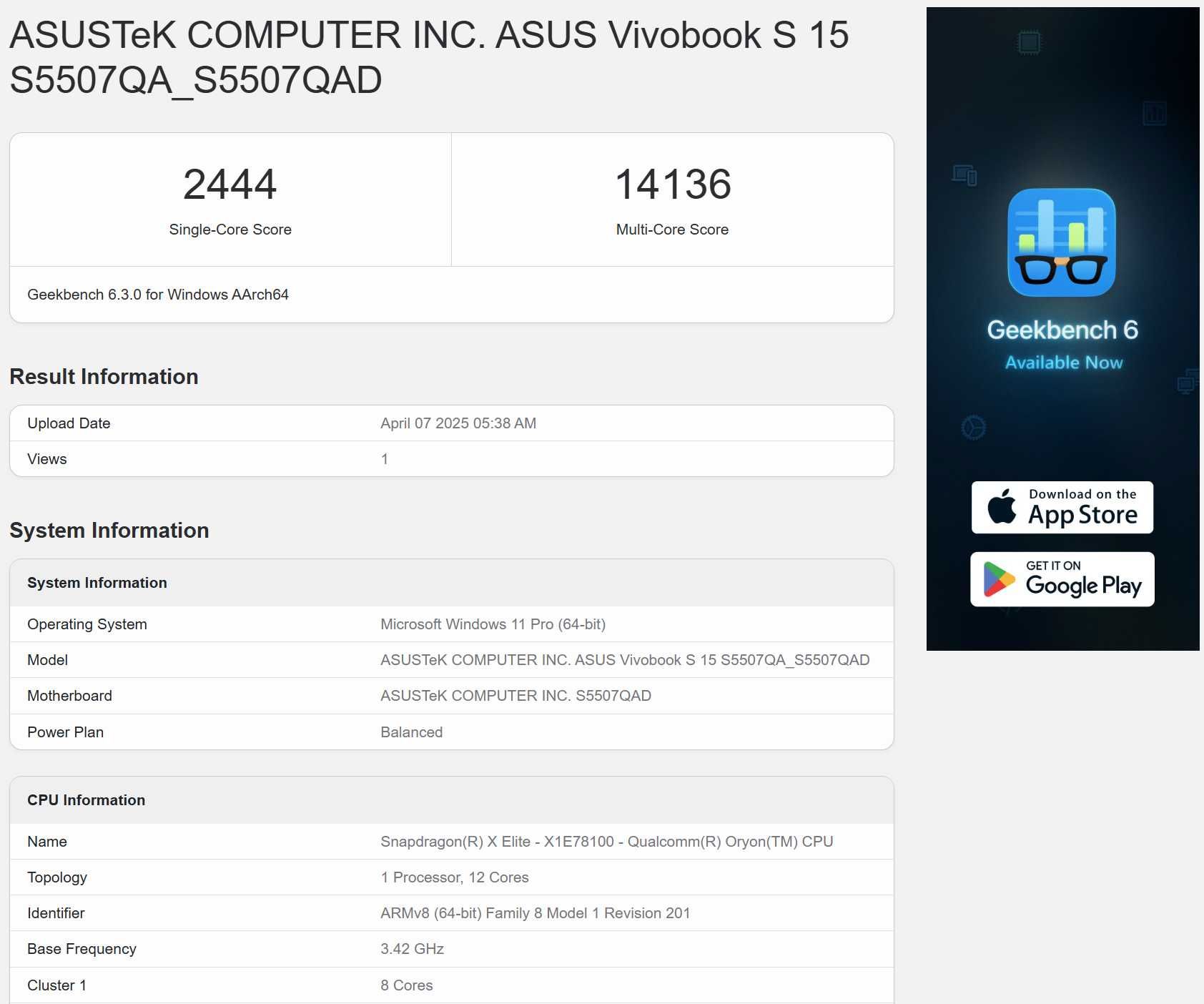This screenshot has height=1004, width=1204.
Task: Select the multi-core score value 14136
Action: pos(673,184)
